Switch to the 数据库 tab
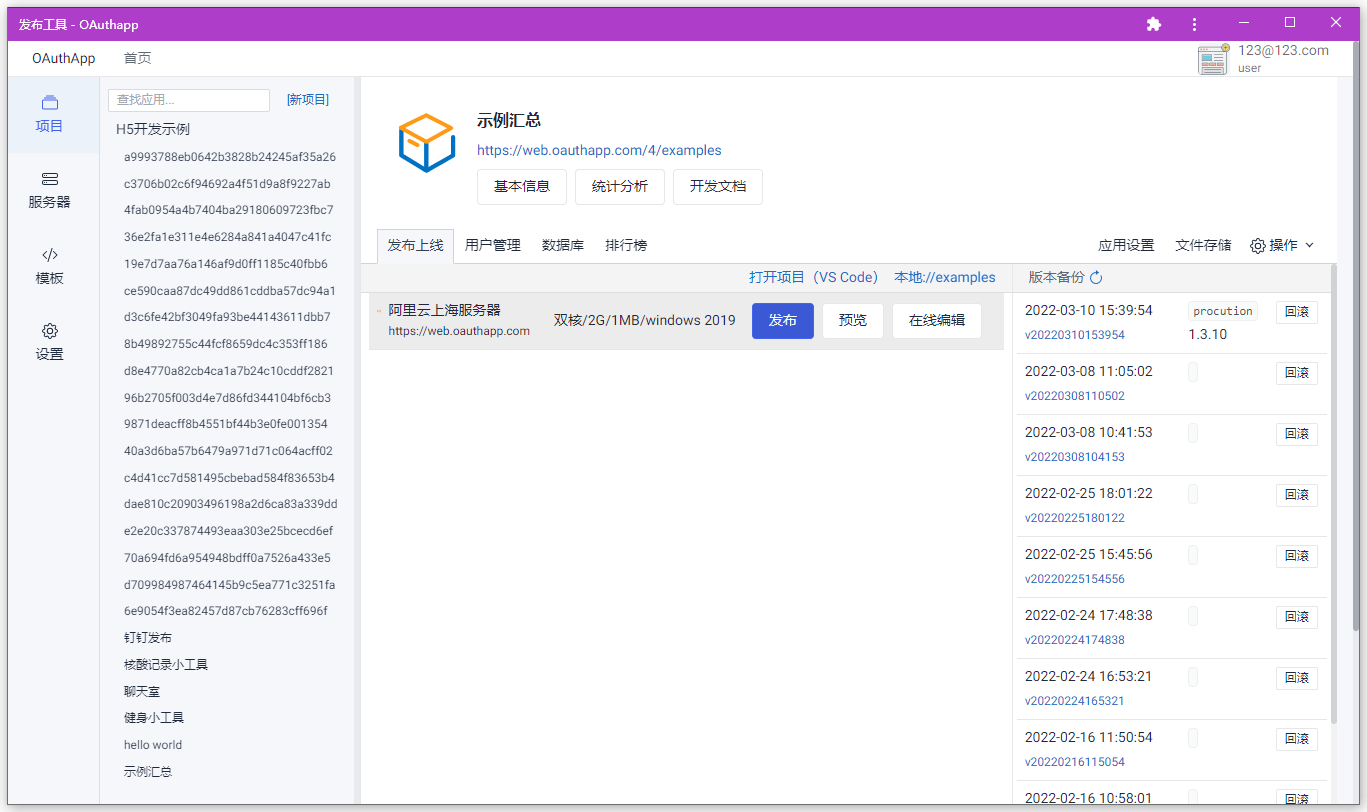The width and height of the screenshot is (1367, 812). click(x=563, y=245)
